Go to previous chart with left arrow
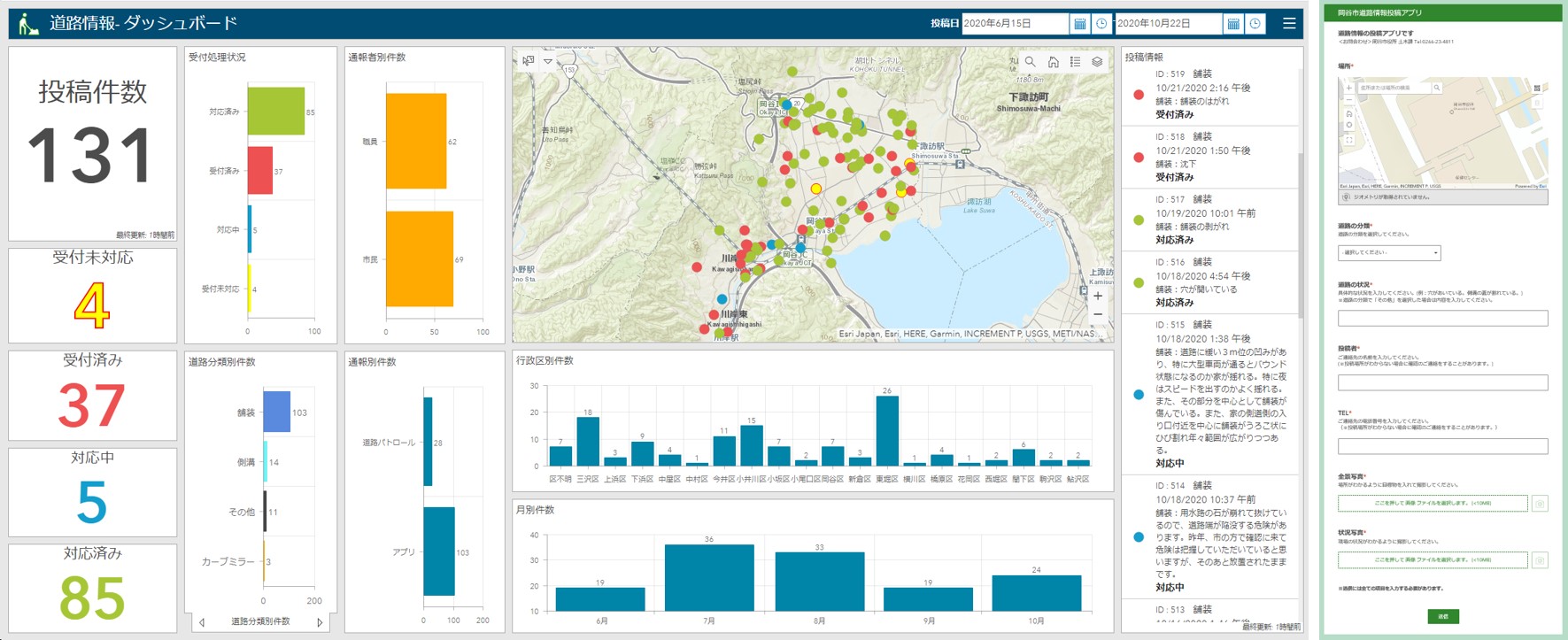Screen dimensions: 1568x640 [202, 622]
